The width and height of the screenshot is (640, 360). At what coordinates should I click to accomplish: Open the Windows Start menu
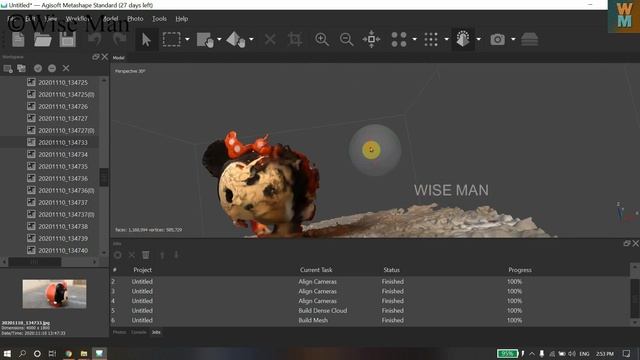coord(7,353)
